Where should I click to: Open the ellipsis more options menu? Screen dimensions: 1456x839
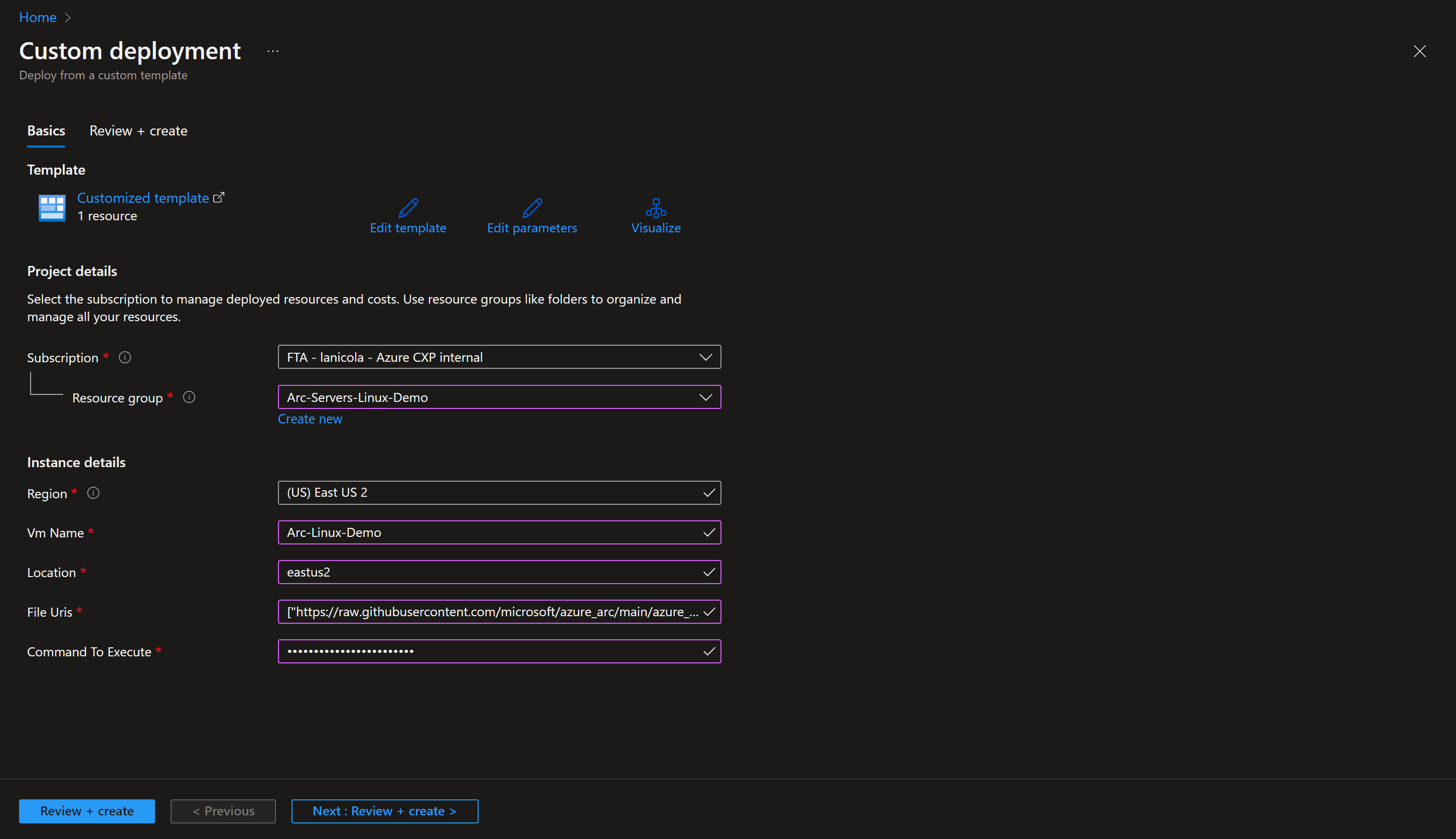tap(272, 51)
